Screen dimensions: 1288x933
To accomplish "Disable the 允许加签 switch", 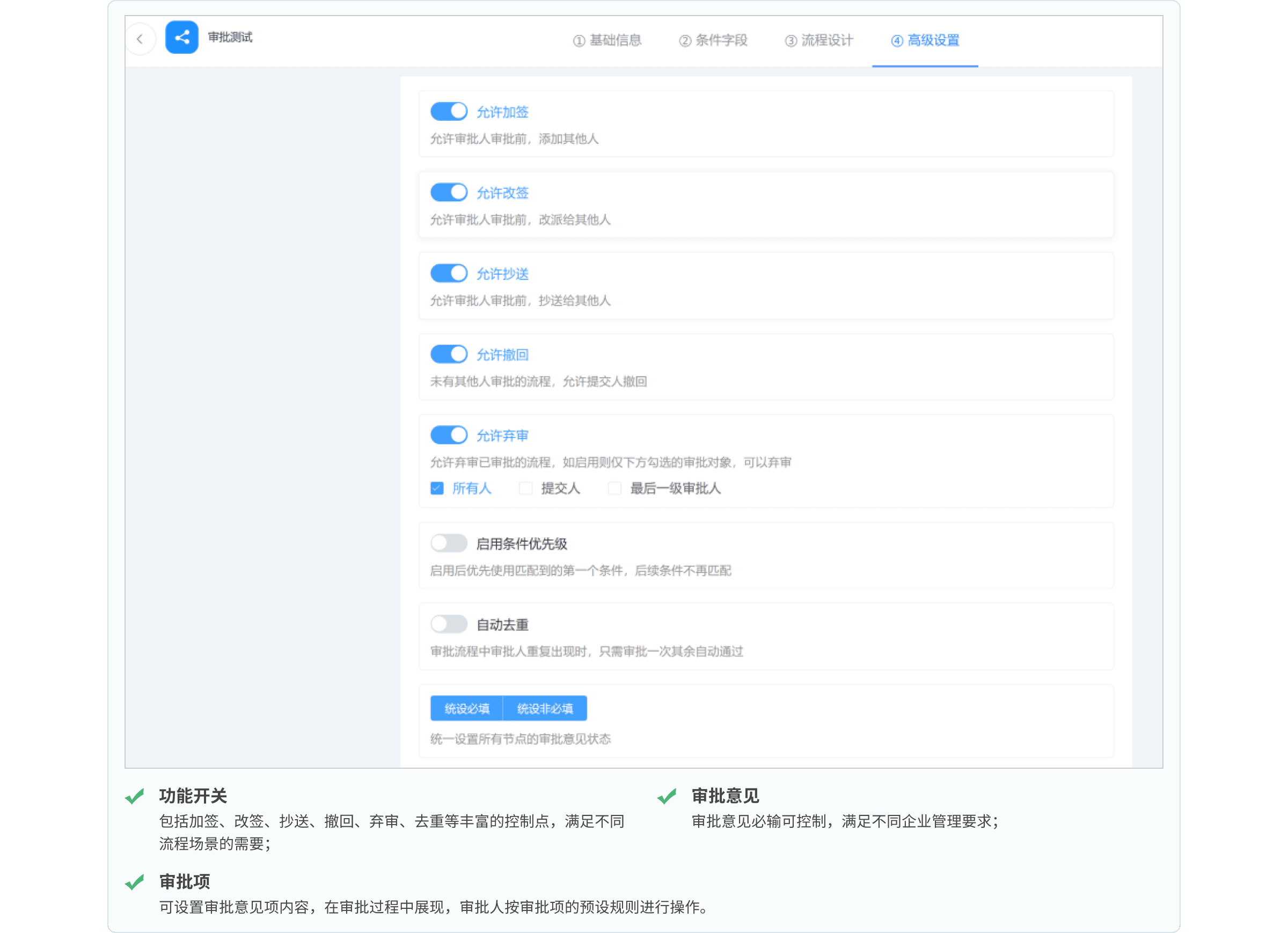I will click(449, 111).
